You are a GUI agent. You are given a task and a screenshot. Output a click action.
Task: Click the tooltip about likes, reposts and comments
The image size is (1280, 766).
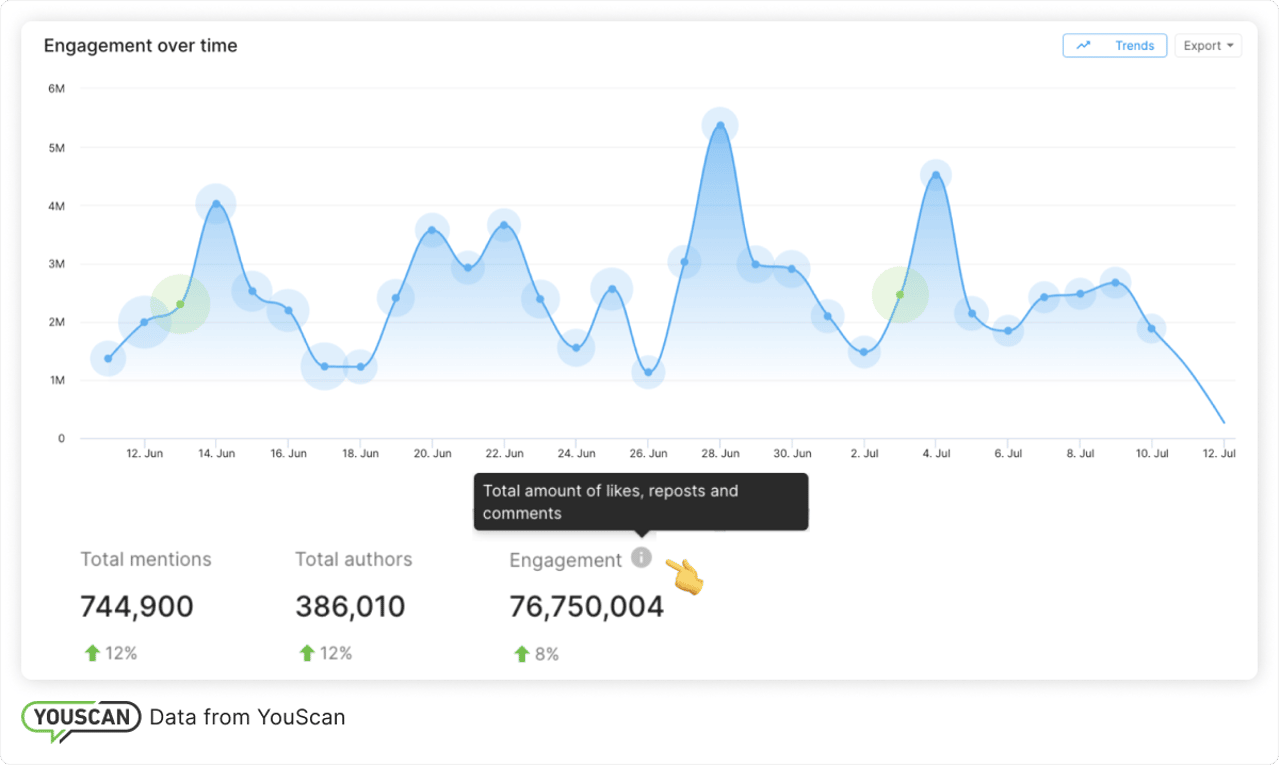point(640,501)
